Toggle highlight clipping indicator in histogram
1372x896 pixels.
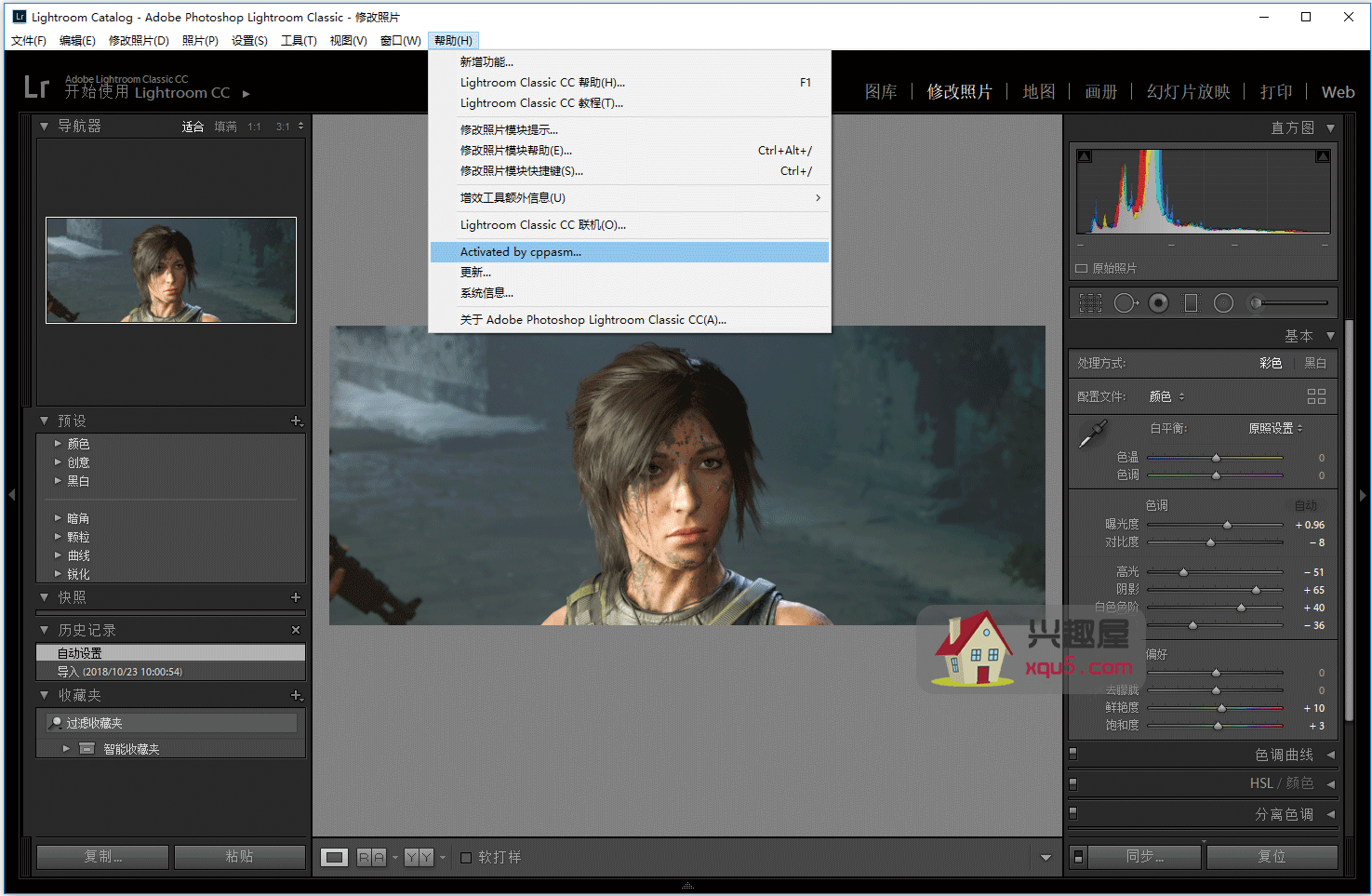[1323, 156]
